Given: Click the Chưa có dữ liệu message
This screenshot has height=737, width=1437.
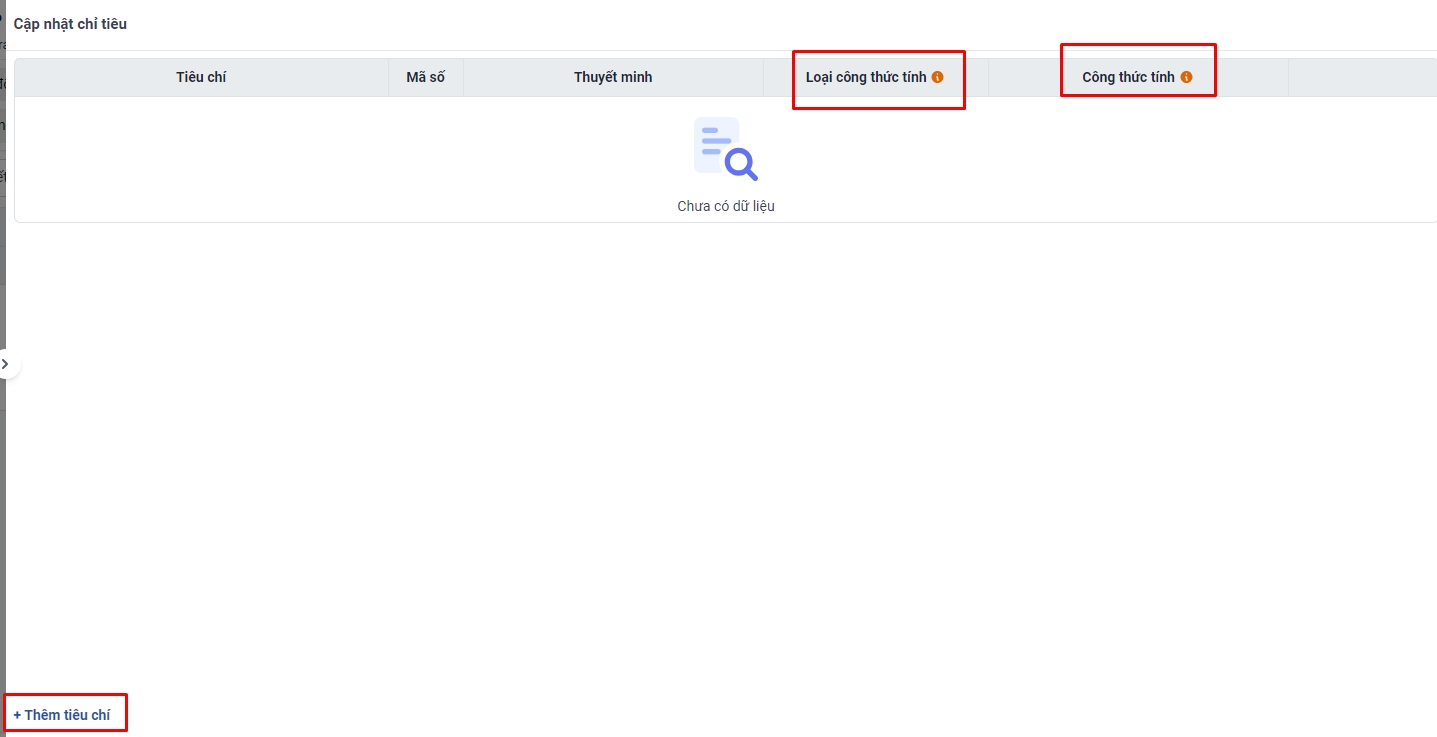Looking at the screenshot, I should (725, 206).
